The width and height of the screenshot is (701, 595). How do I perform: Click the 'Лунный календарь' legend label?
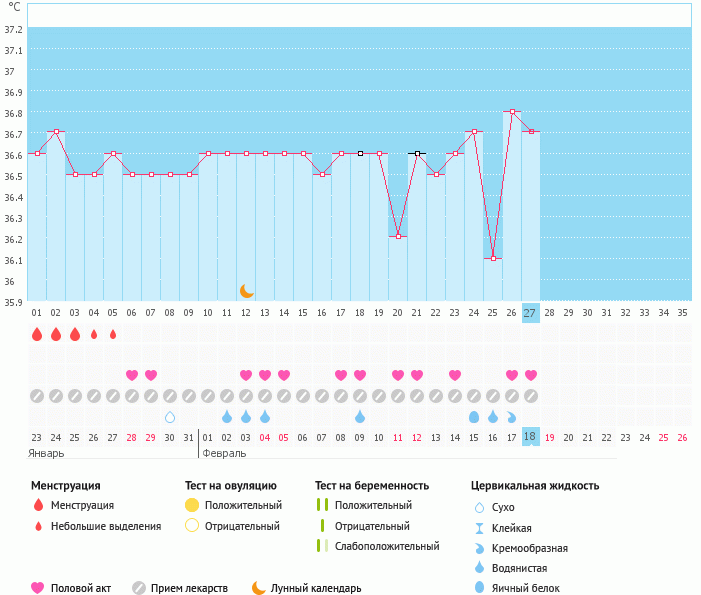click(x=319, y=588)
